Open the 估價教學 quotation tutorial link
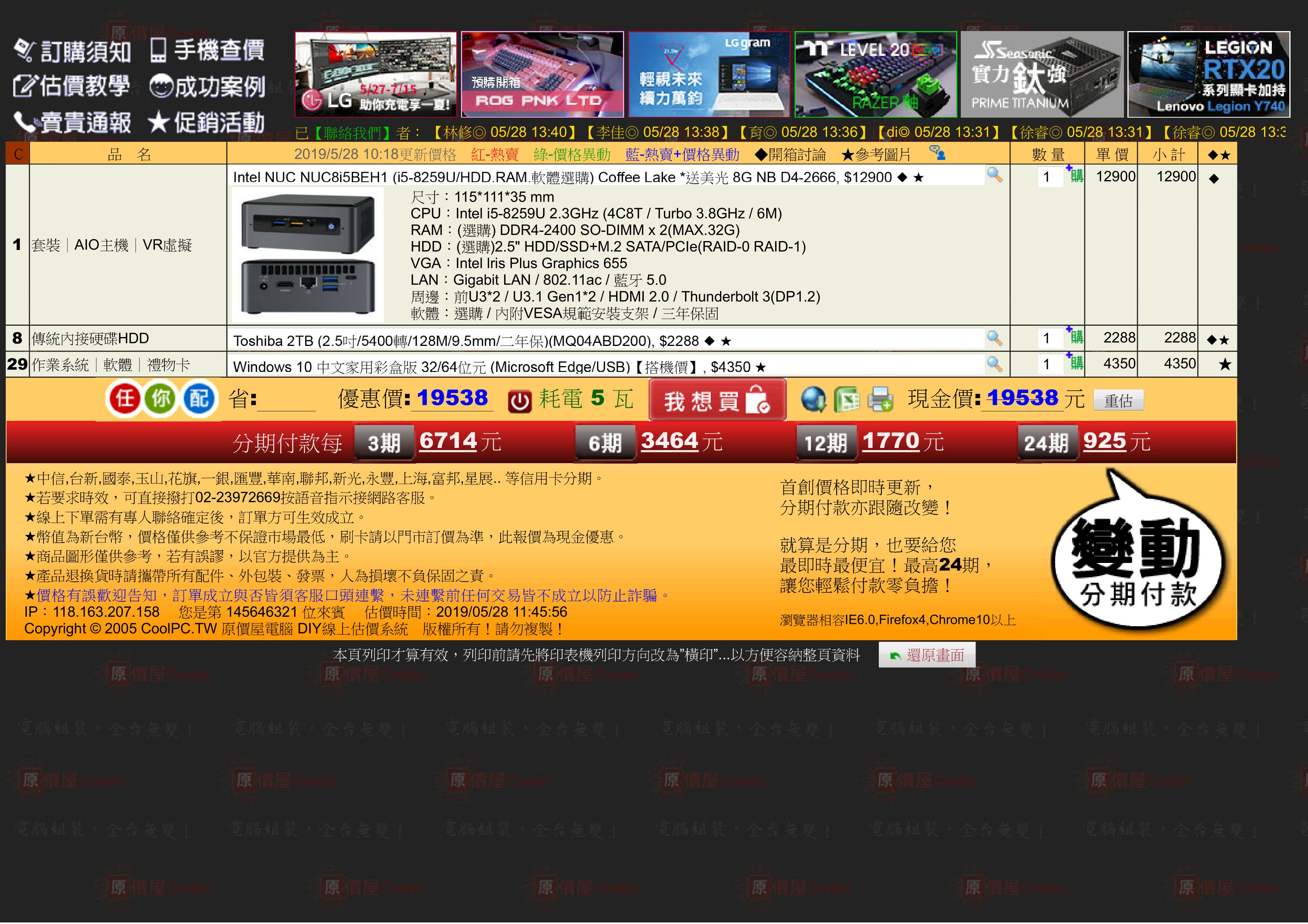The width and height of the screenshot is (1308, 924). coord(72,87)
